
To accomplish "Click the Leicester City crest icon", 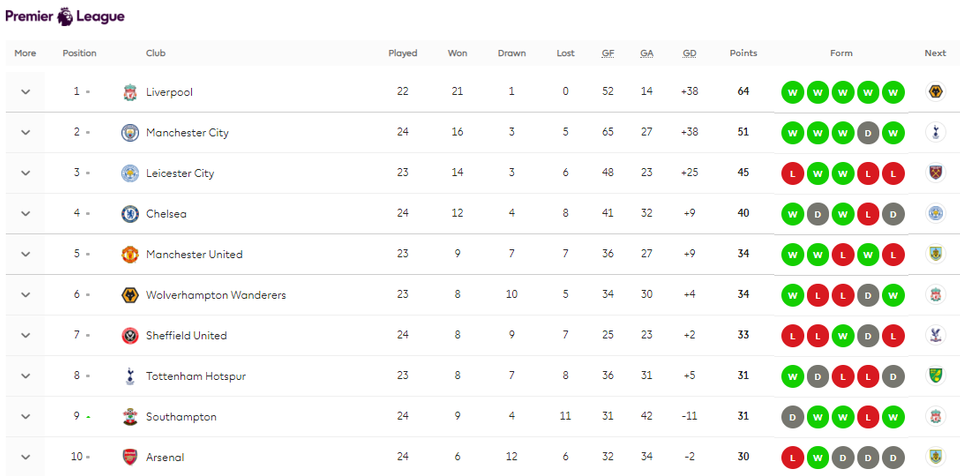I will tap(130, 173).
